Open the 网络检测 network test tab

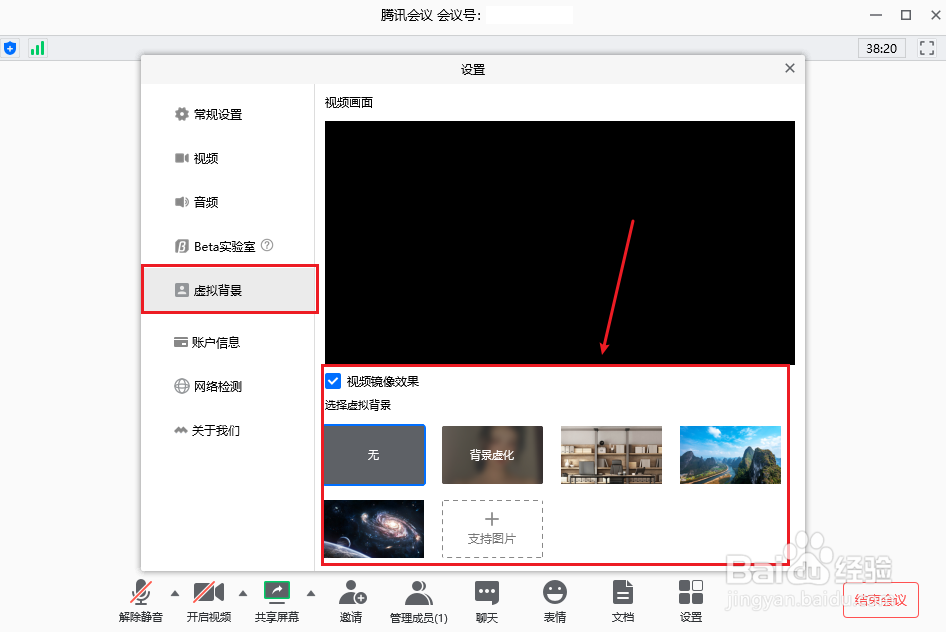tap(229, 387)
